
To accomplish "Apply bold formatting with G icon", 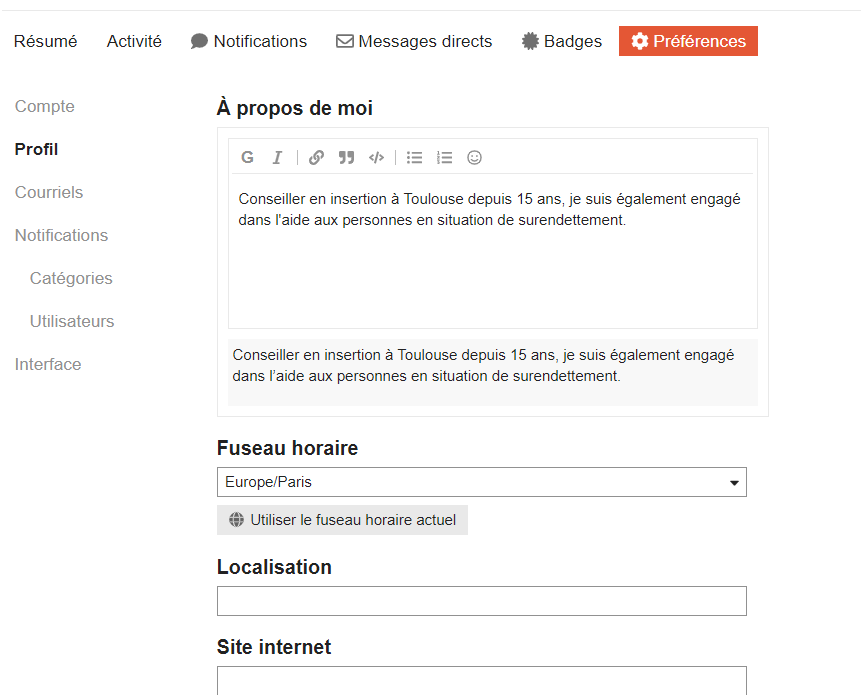I will pyautogui.click(x=247, y=158).
